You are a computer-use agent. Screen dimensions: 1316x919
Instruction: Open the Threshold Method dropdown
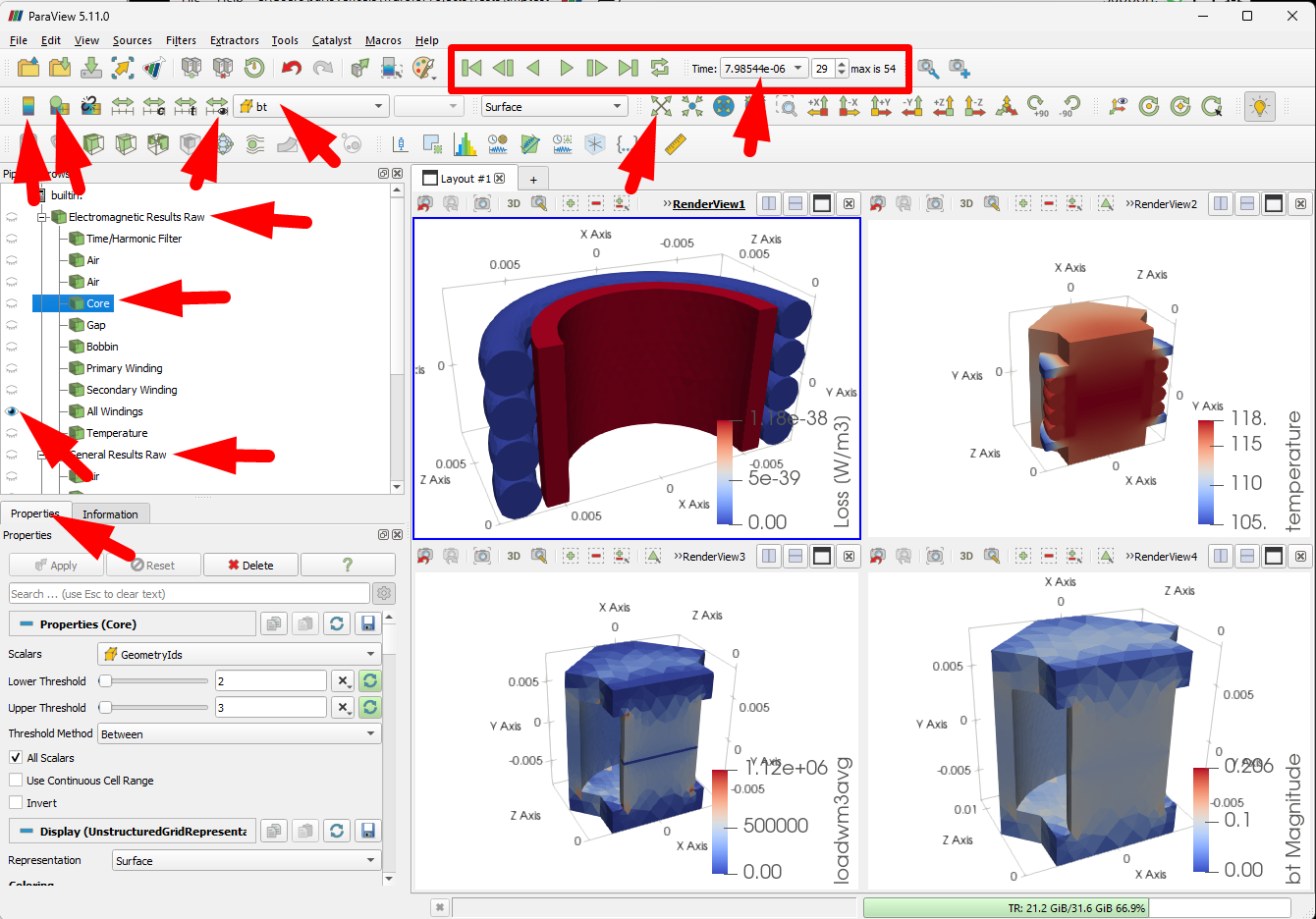240,733
